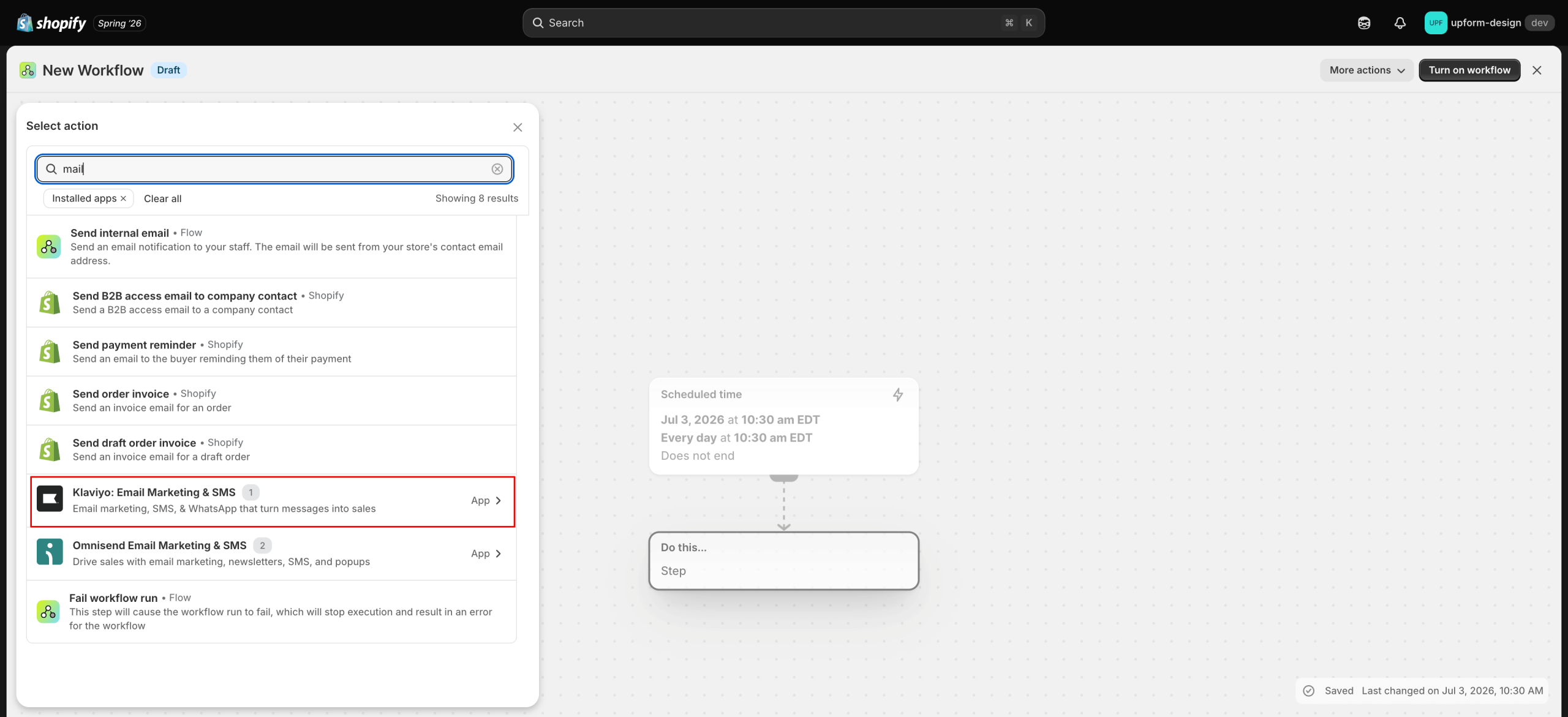Click the Draft status badge

click(x=168, y=70)
